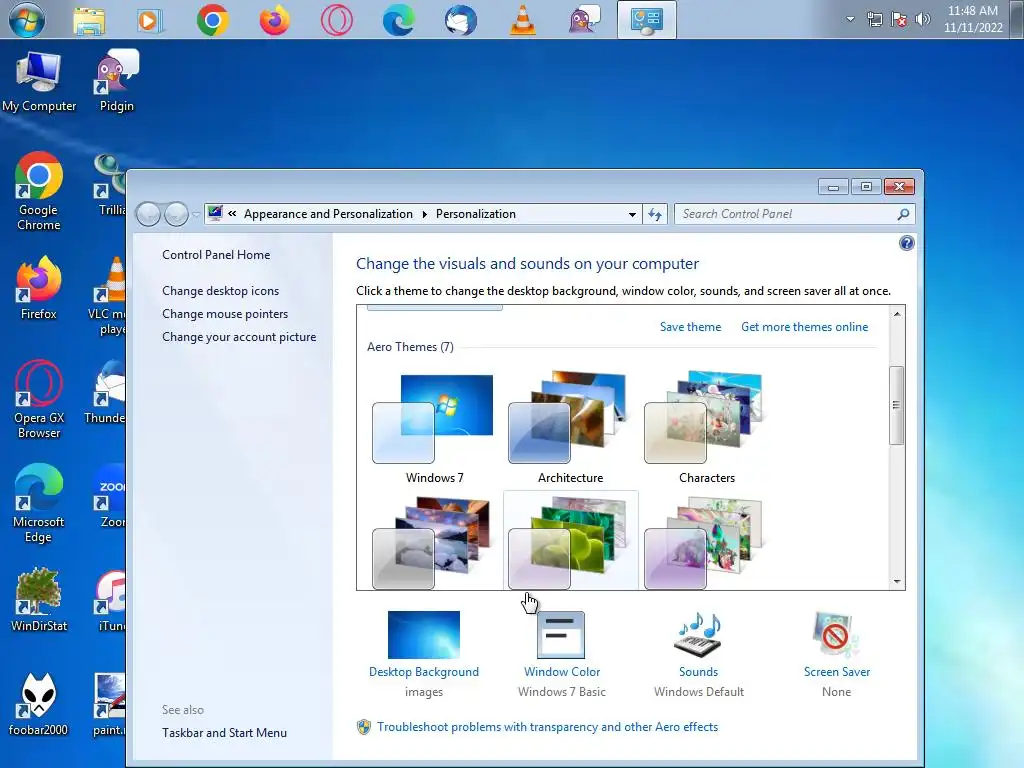Click Save theme link

[x=690, y=327]
